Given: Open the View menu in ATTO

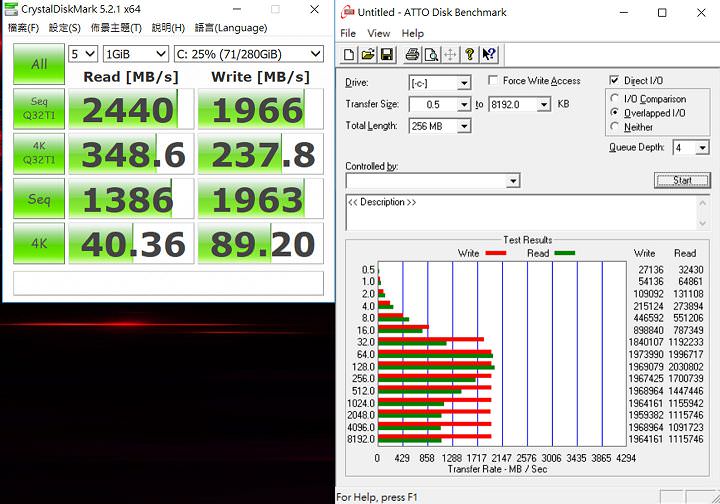Looking at the screenshot, I should (x=378, y=33).
